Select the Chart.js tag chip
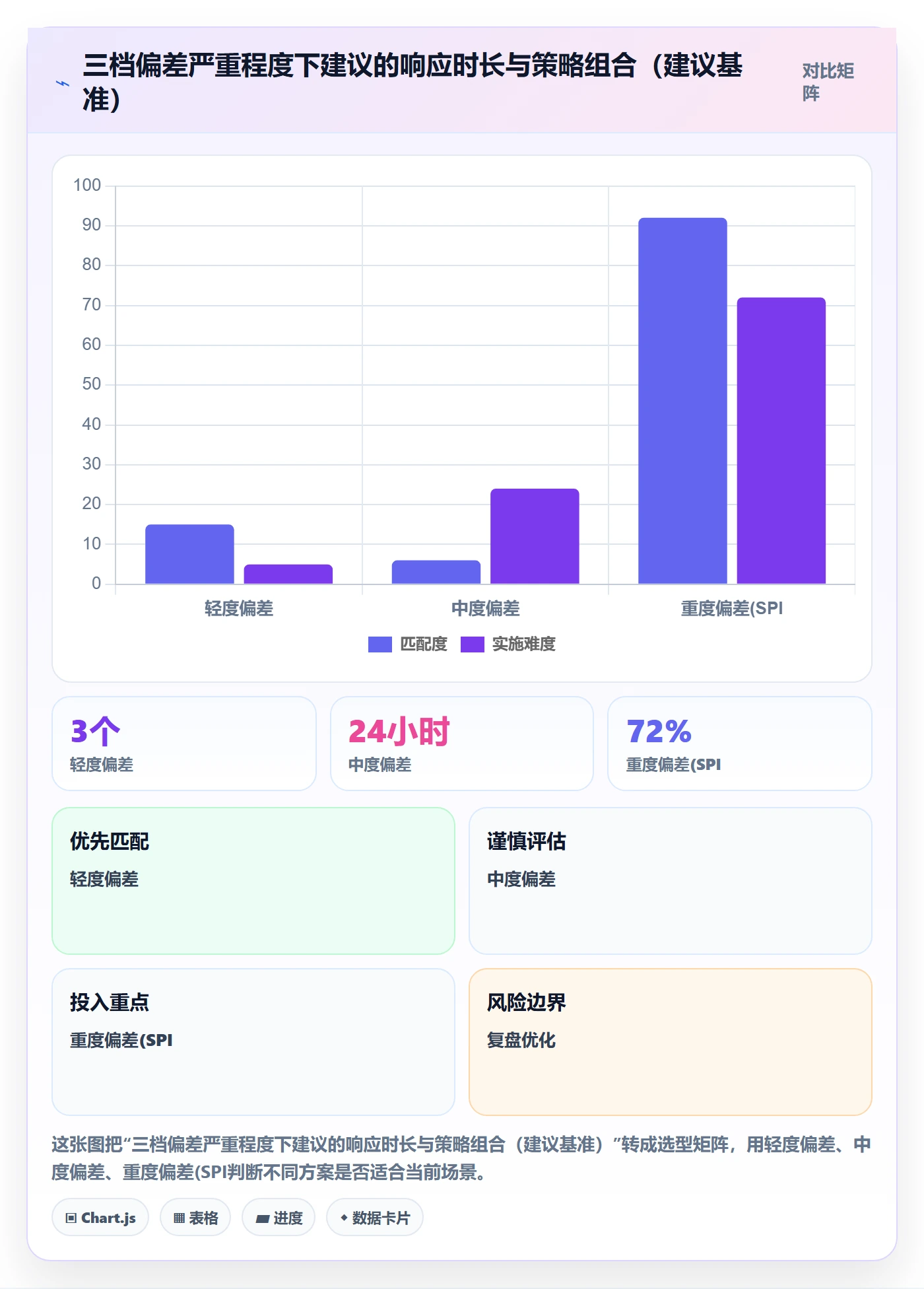 coord(100,1218)
